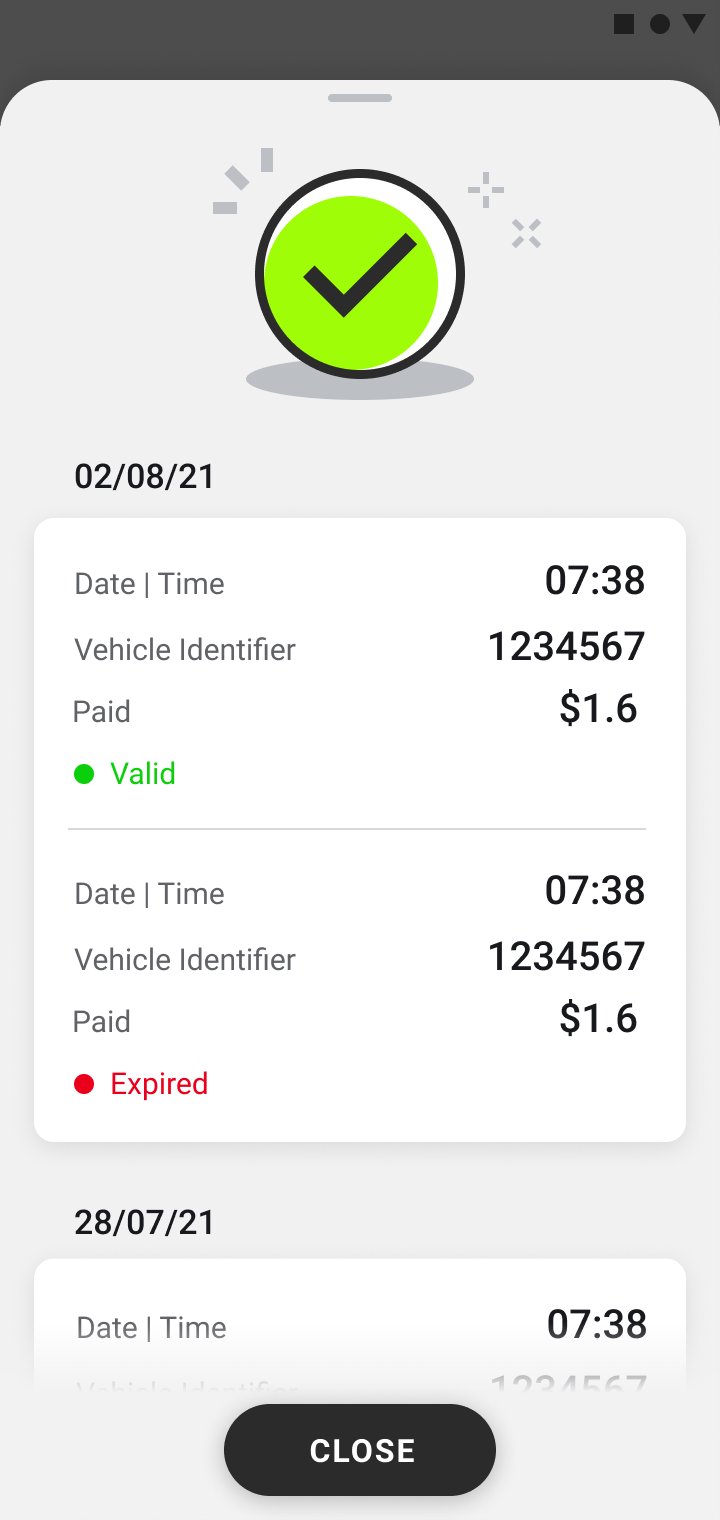The width and height of the screenshot is (720, 1520).
Task: Click the red Expired status dot
Action: coord(84,1083)
